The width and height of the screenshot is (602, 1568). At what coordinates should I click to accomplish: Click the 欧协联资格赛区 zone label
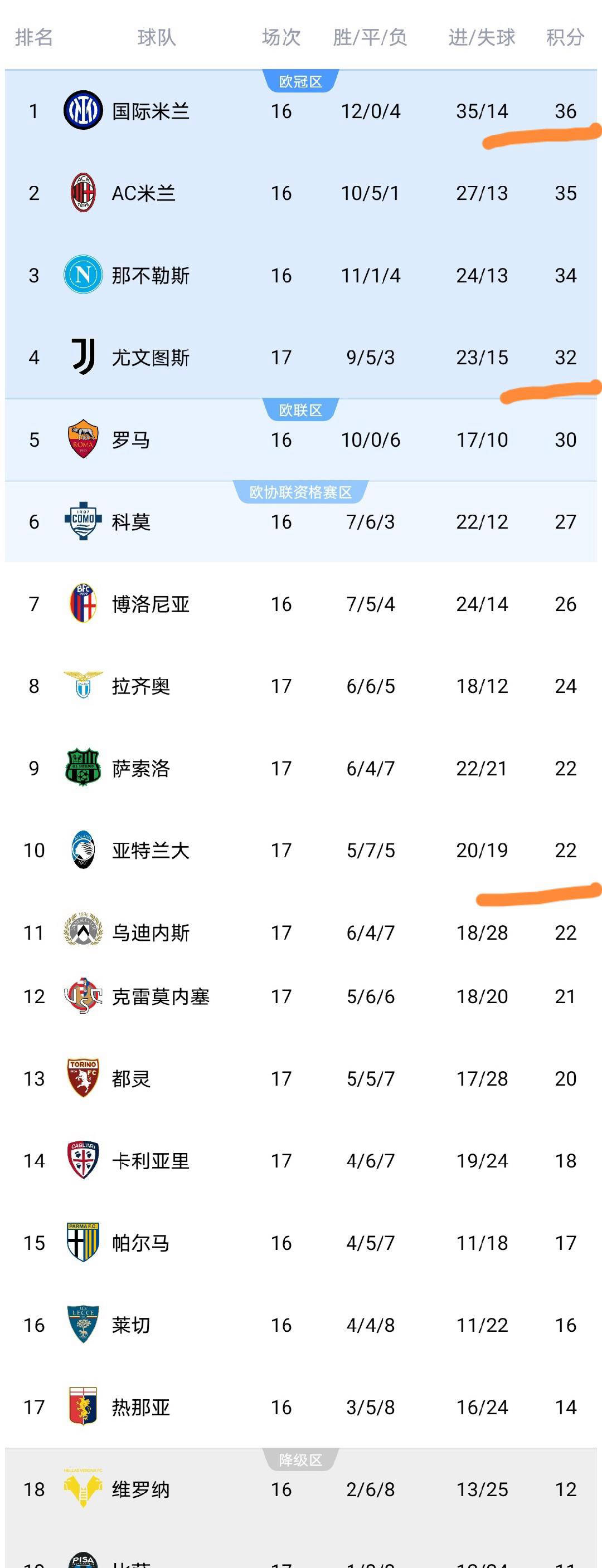pos(300,492)
